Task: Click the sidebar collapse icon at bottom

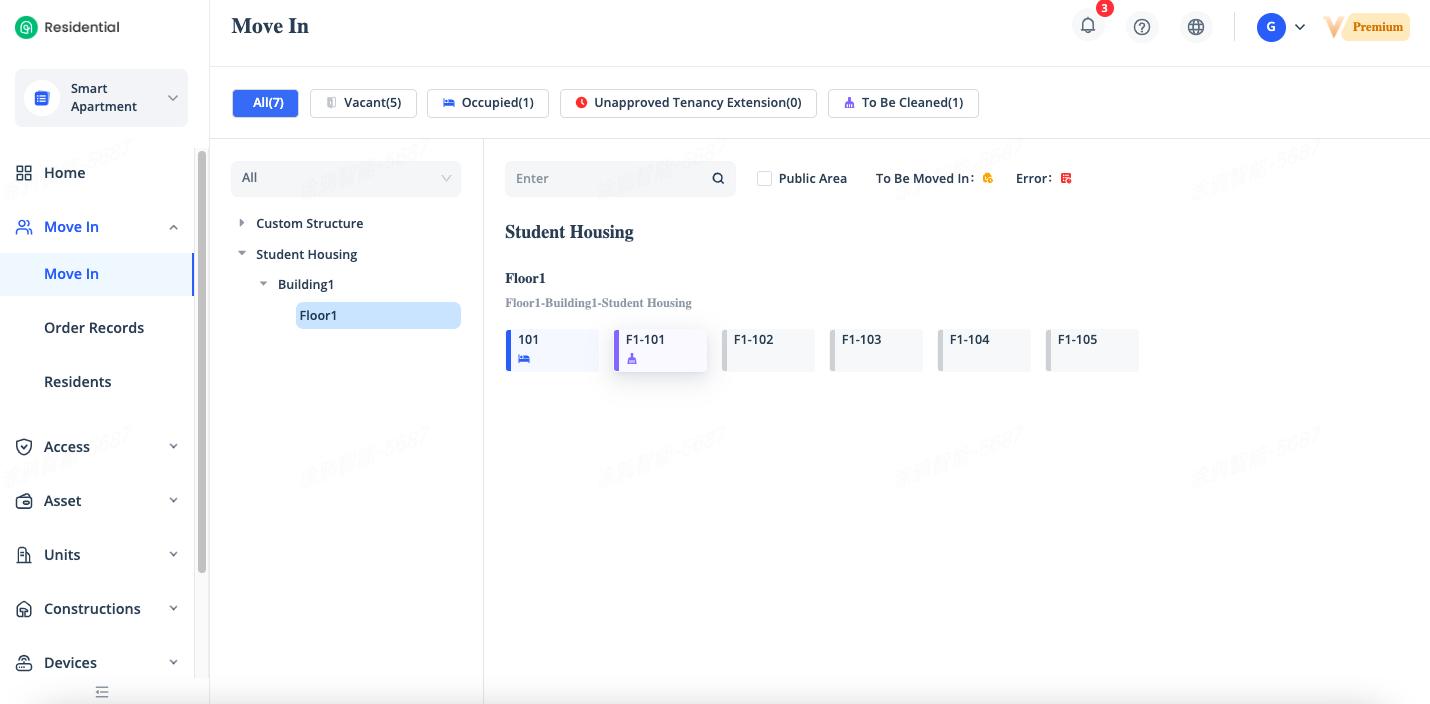Action: pyautogui.click(x=102, y=692)
